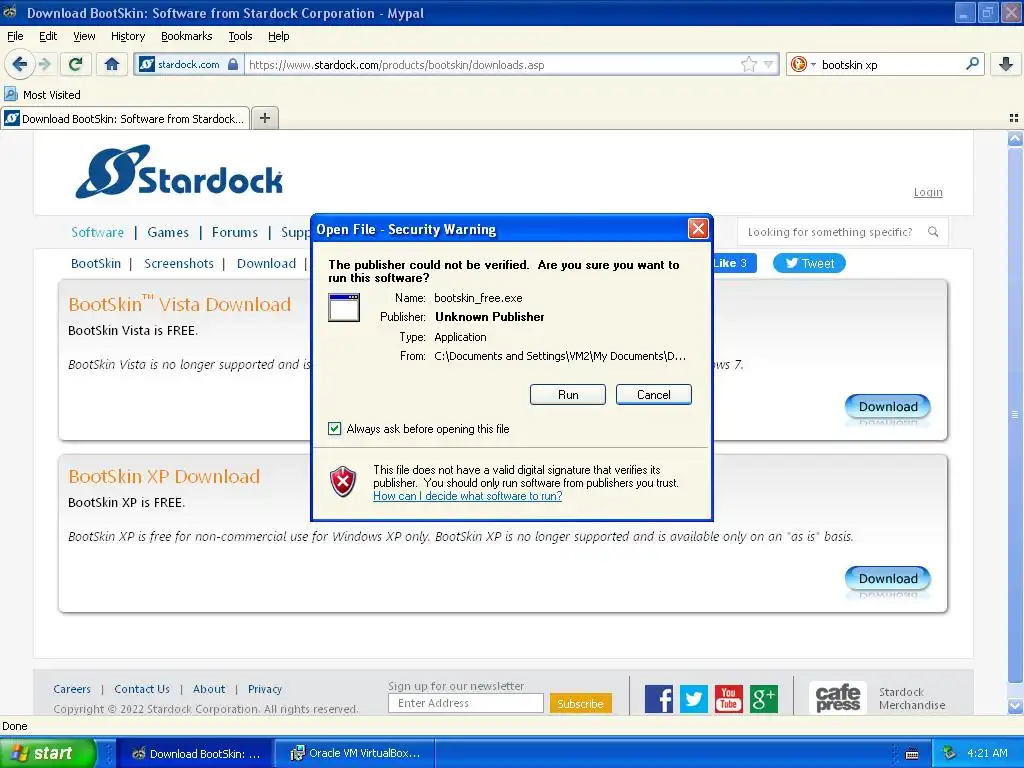This screenshot has height=768, width=1024.
Task: Open the Twitter social icon in footer
Action: (694, 699)
